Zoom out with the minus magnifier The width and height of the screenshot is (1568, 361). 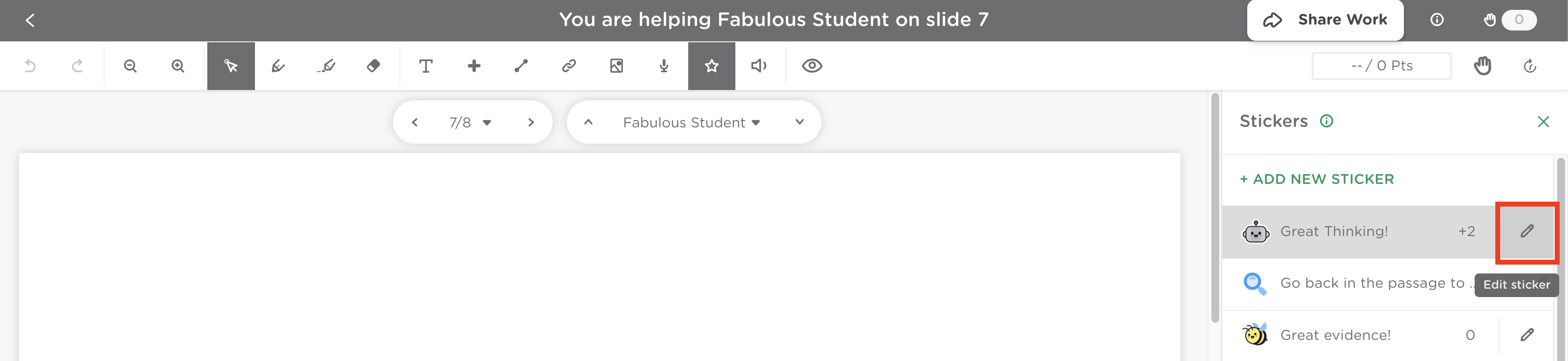pos(130,66)
